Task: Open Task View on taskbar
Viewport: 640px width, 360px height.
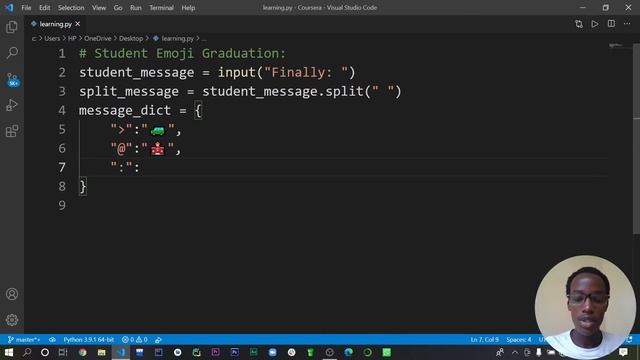Action: [x=63, y=352]
